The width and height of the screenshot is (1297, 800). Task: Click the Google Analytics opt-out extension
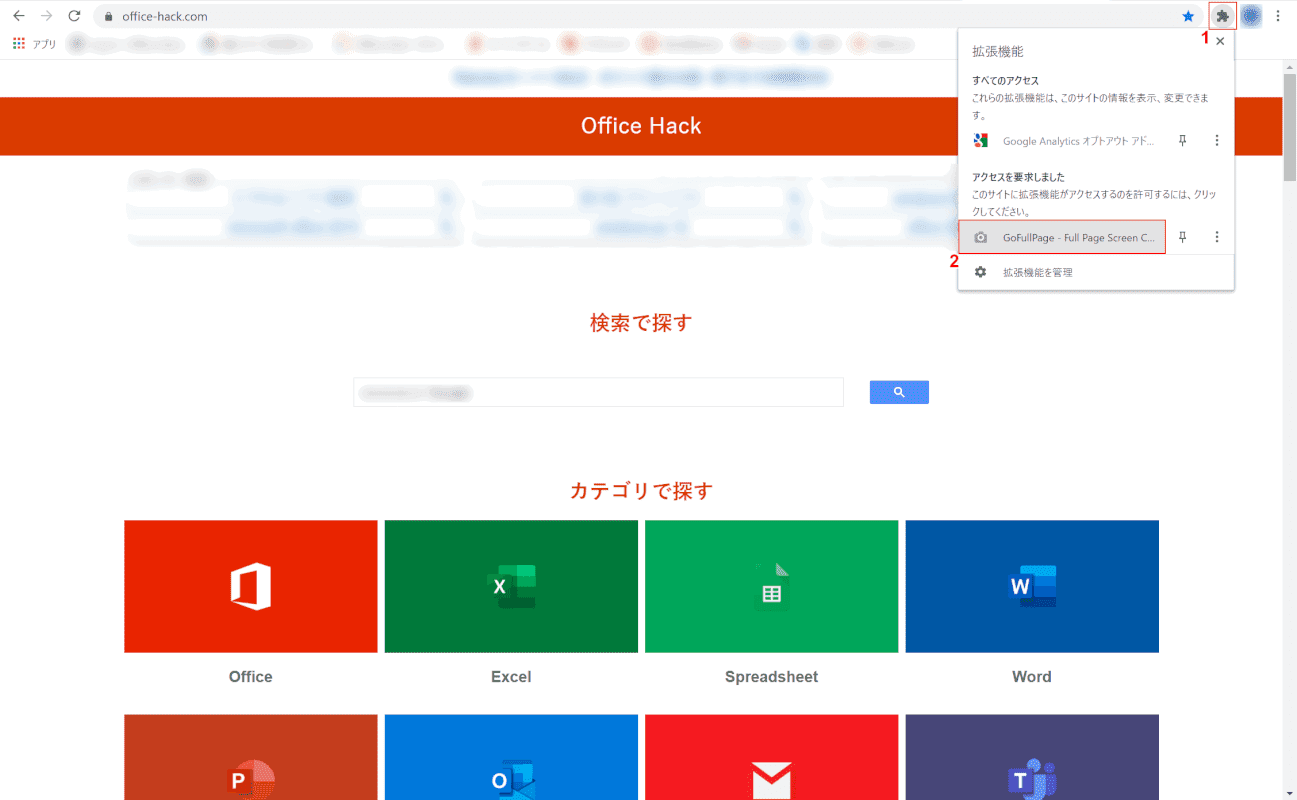1064,141
